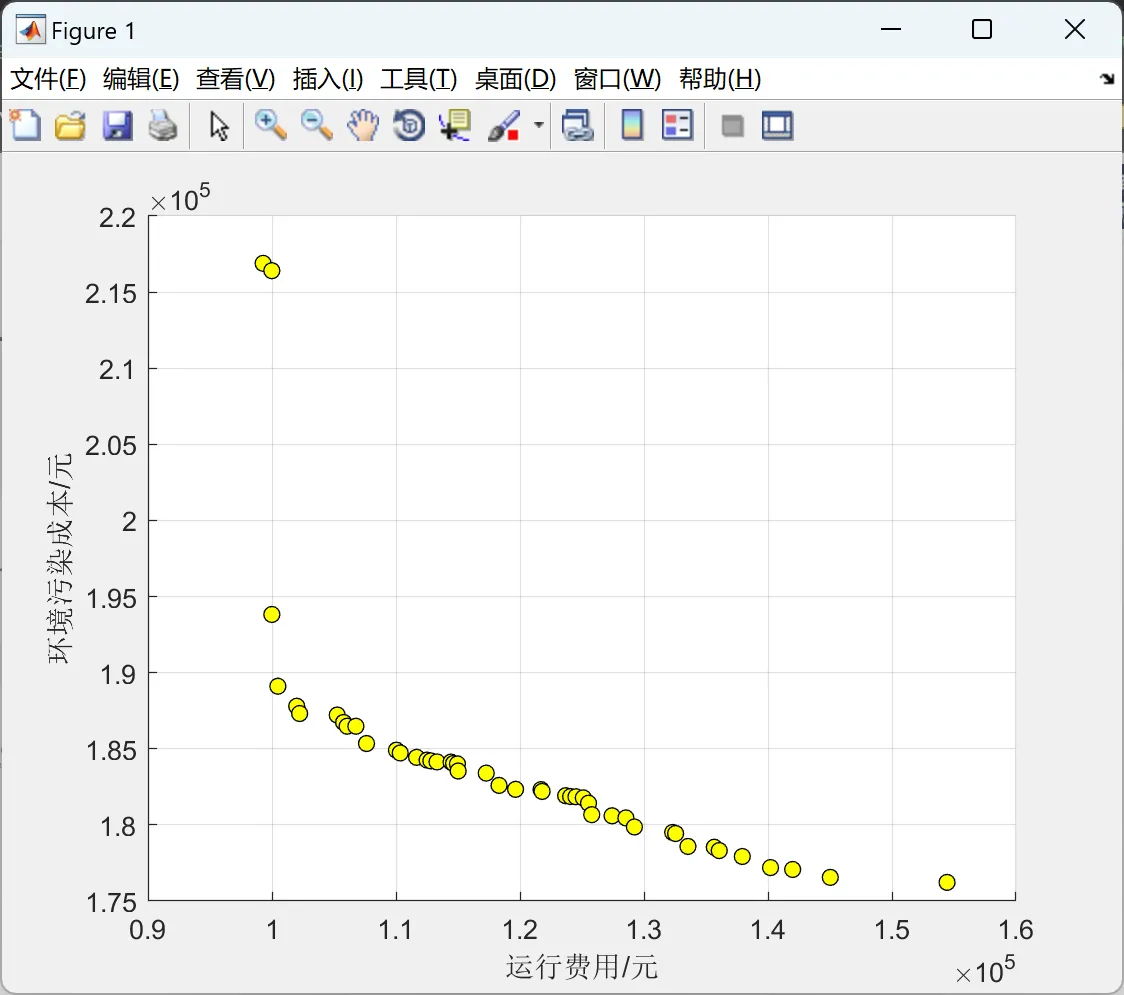Screen dimensions: 1124x995
Task: Click the New Figure icon
Action: coord(25,125)
